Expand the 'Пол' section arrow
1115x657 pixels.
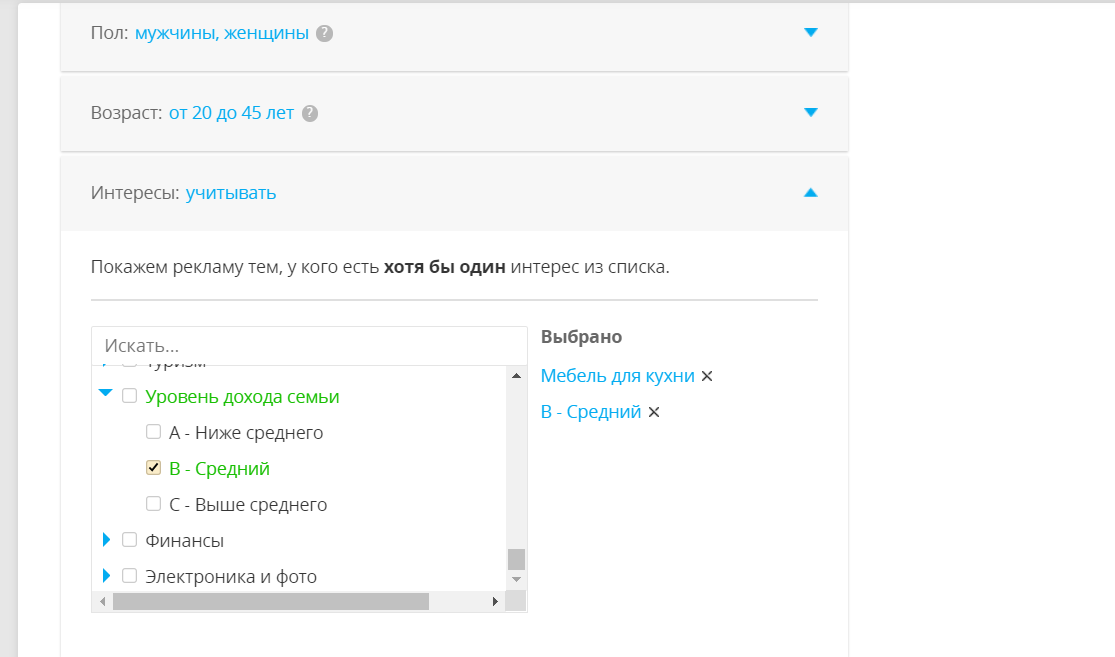811,33
